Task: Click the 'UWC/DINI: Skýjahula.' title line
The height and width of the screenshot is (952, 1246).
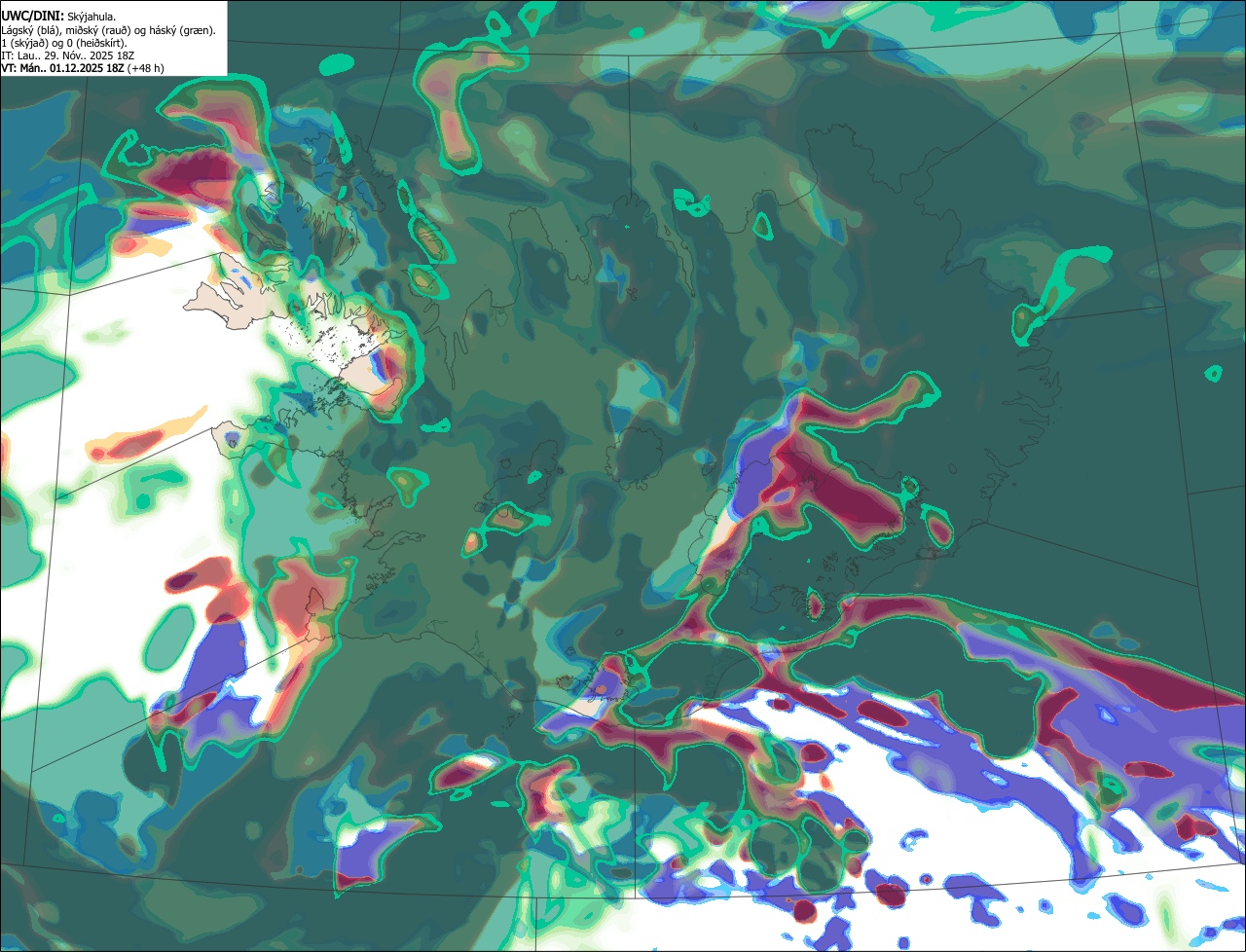Action: coord(58,16)
